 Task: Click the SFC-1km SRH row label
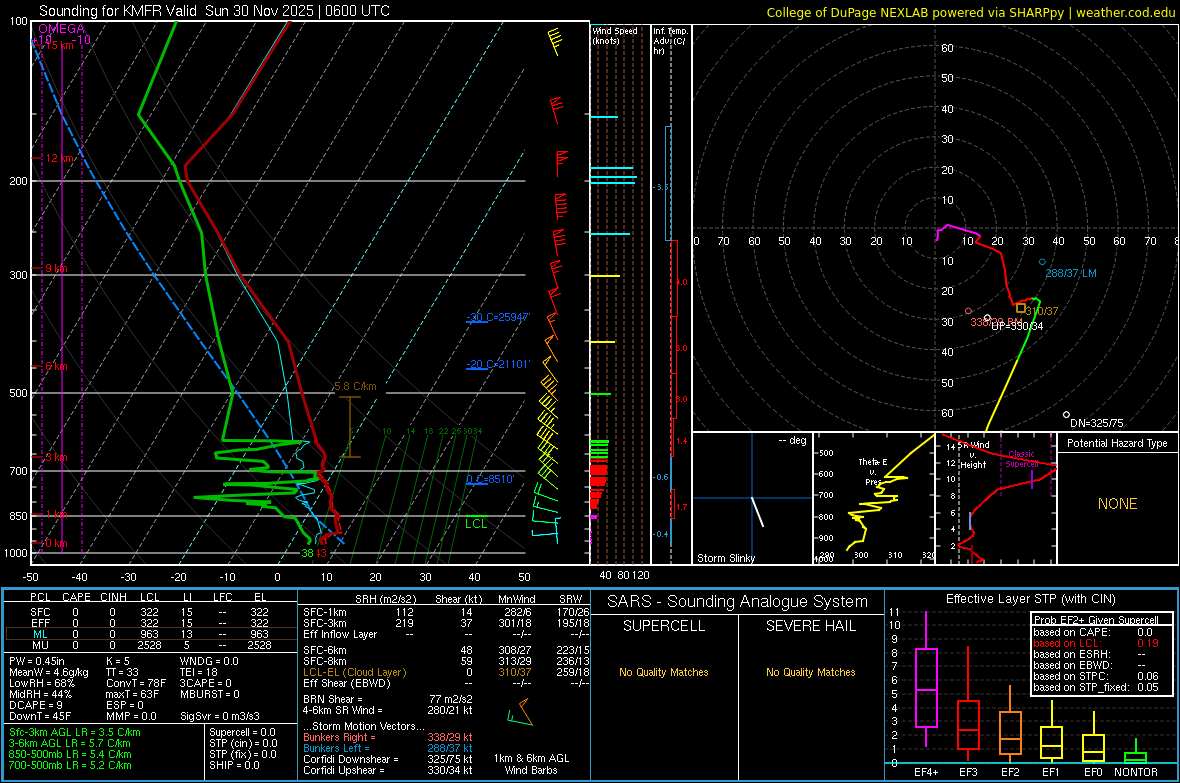click(325, 612)
